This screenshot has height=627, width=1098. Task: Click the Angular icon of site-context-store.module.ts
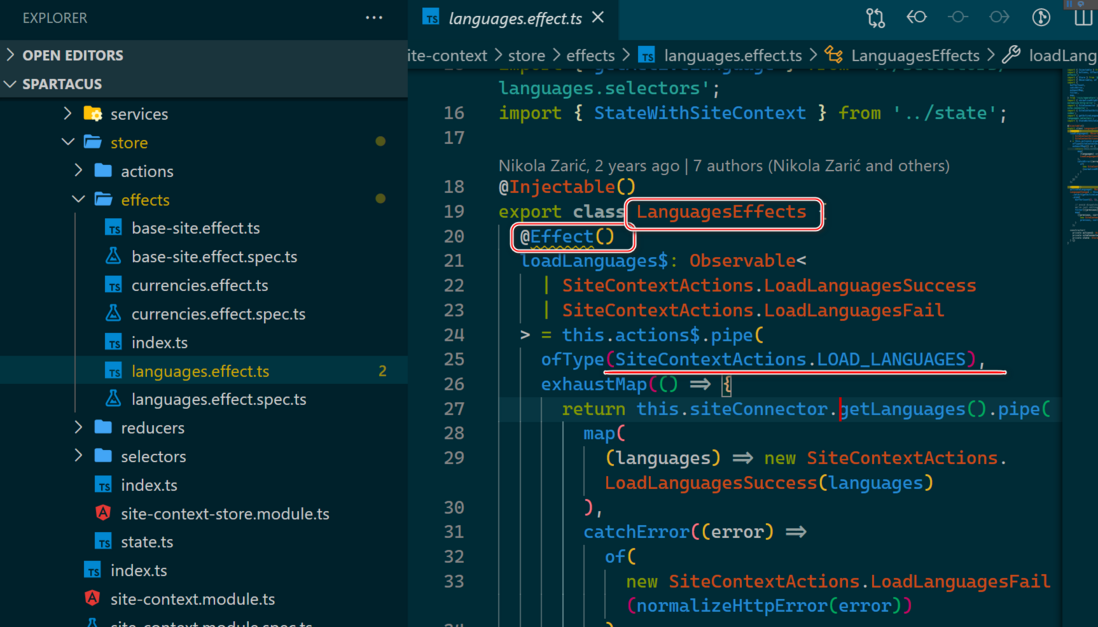103,513
